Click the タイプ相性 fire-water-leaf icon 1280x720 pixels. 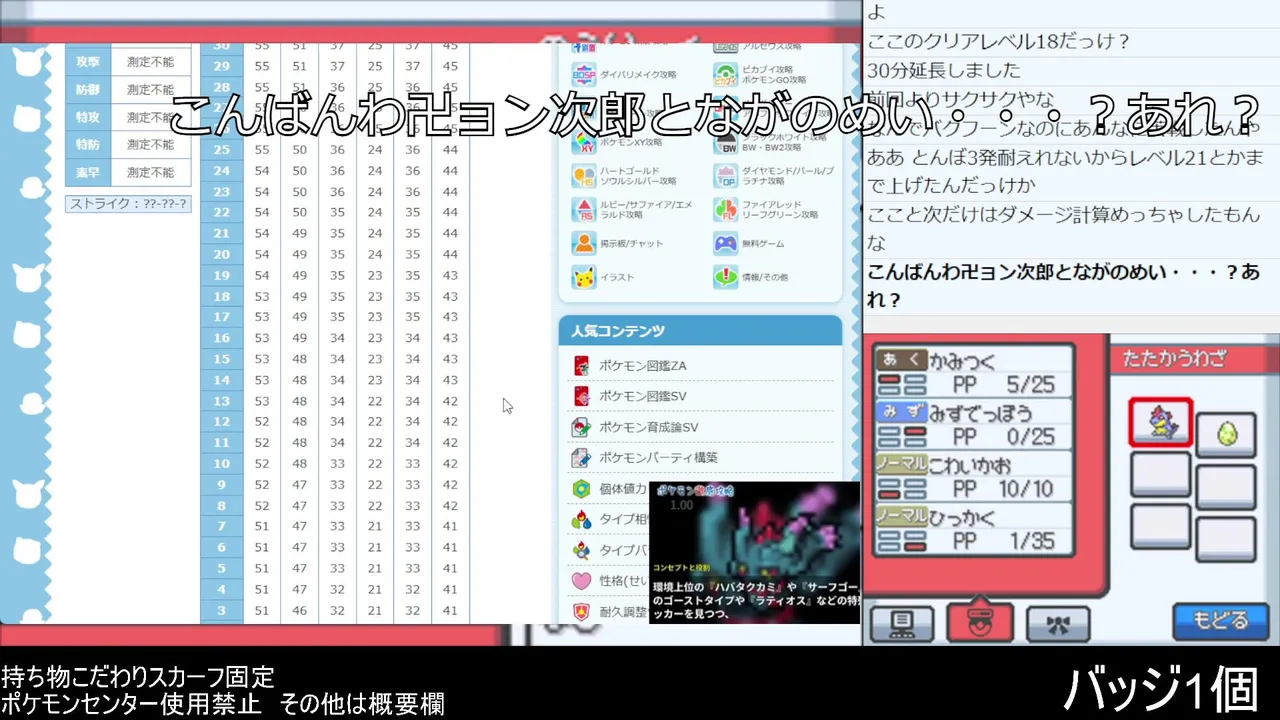(581, 520)
